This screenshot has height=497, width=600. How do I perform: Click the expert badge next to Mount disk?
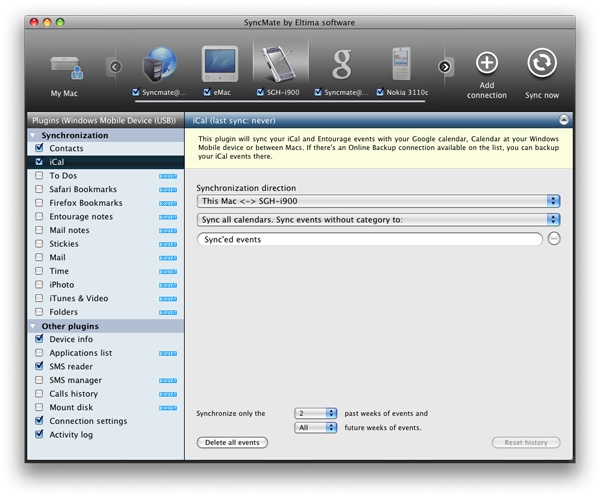point(168,408)
